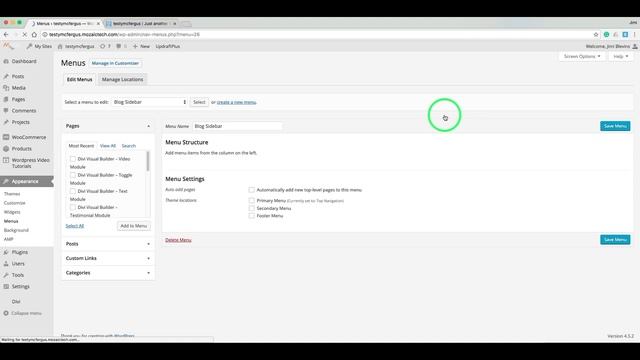The height and width of the screenshot is (360, 640).
Task: Check Divi Visual Builder – Testimonial Module
Action: [x=73, y=207]
